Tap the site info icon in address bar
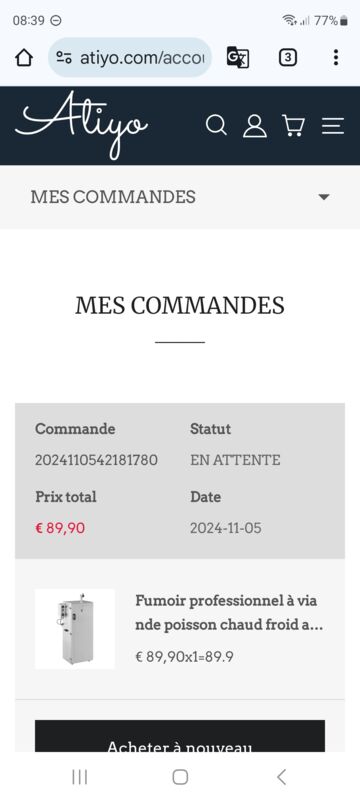360x800 pixels. [x=64, y=58]
